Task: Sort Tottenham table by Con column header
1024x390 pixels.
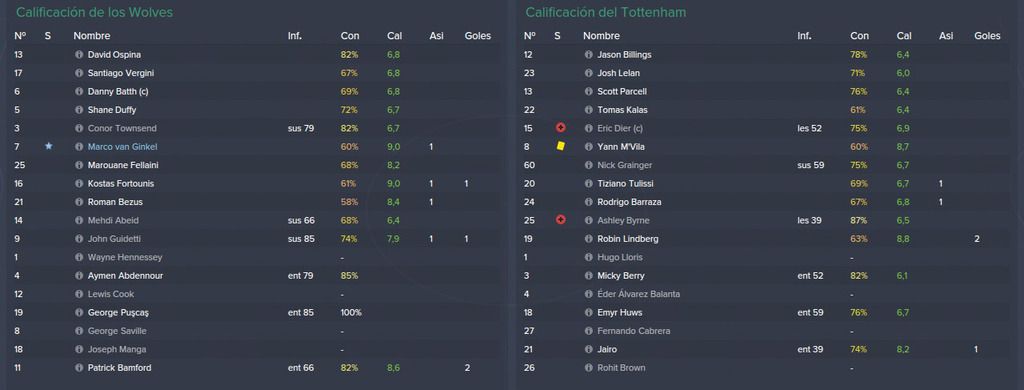Action: click(x=859, y=36)
